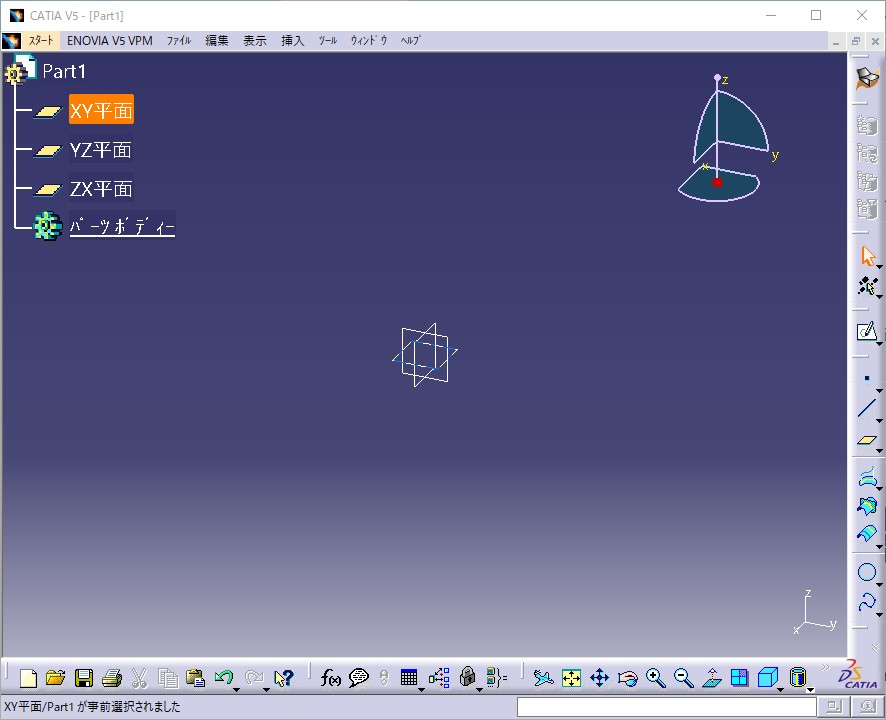This screenshot has width=886, height=720.
Task: Click the What's This help cursor icon
Action: tap(284, 678)
